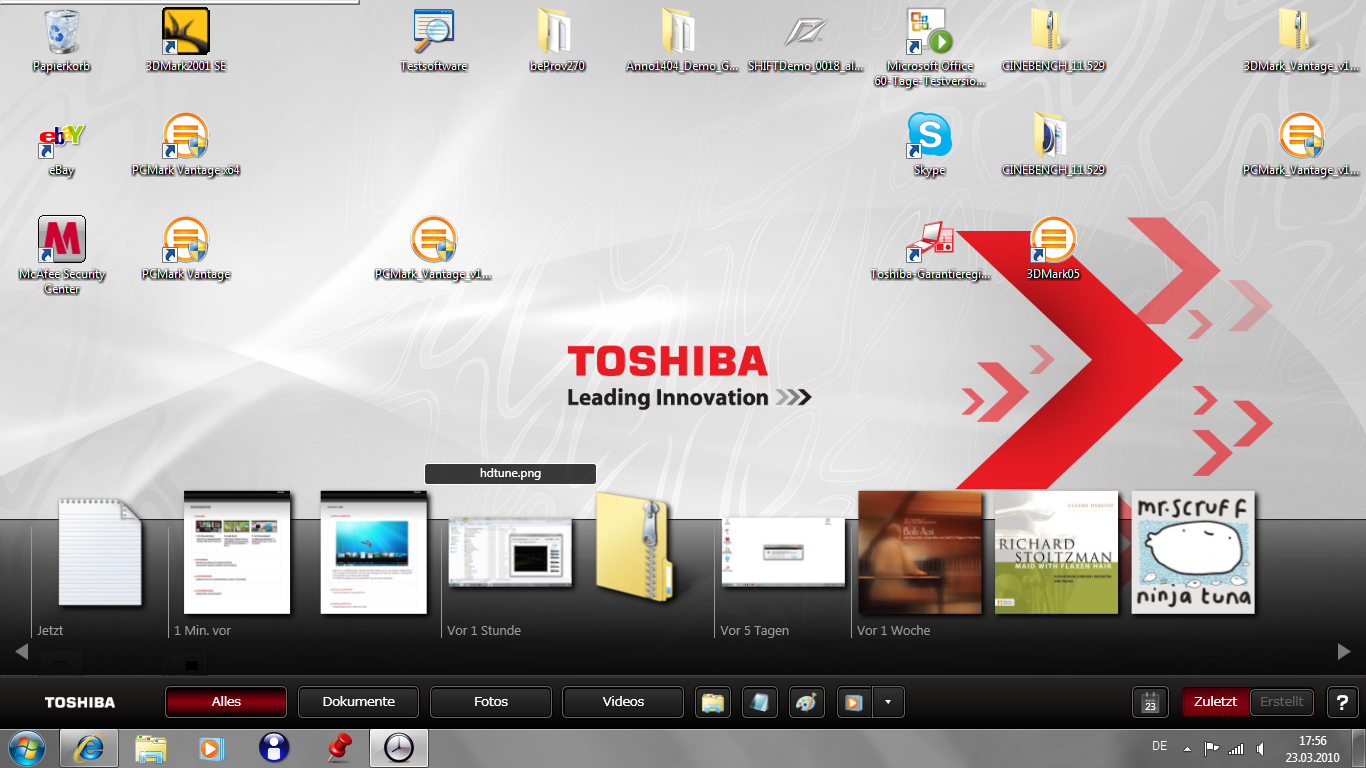Click the blue person icon on the taskbar
The image size is (1366, 768).
click(274, 748)
